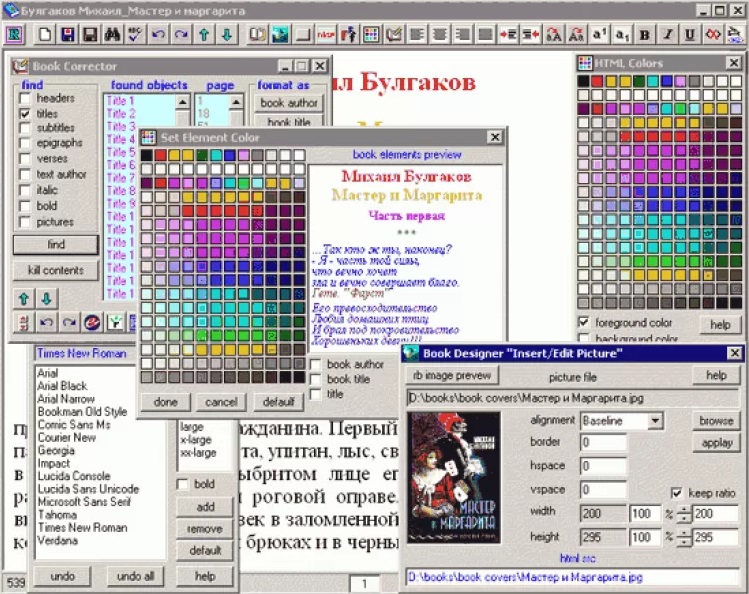Click done in Set Element Color dialog
The image size is (749, 594).
point(165,401)
